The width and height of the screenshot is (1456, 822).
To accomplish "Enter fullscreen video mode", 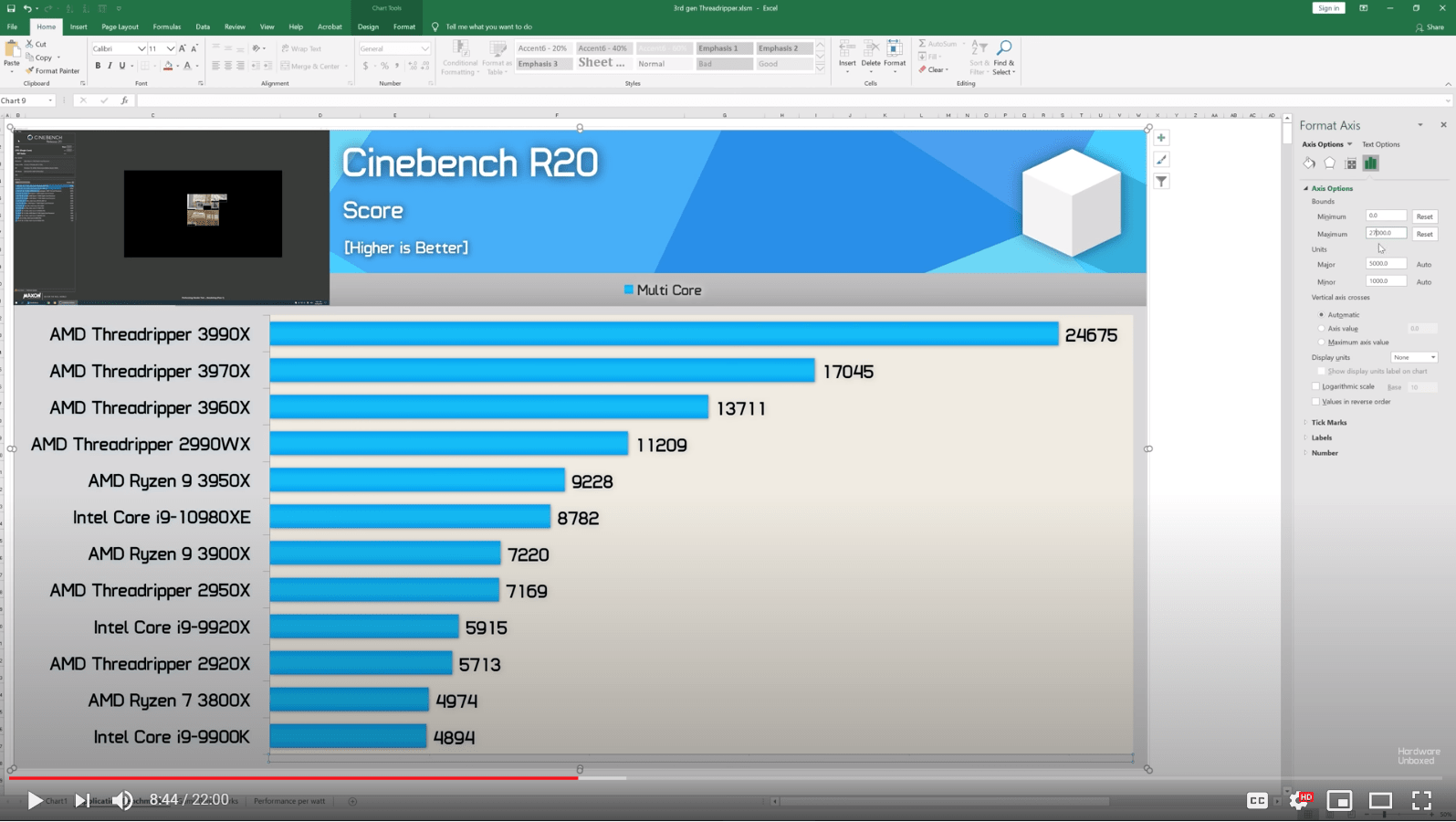I will tap(1421, 801).
